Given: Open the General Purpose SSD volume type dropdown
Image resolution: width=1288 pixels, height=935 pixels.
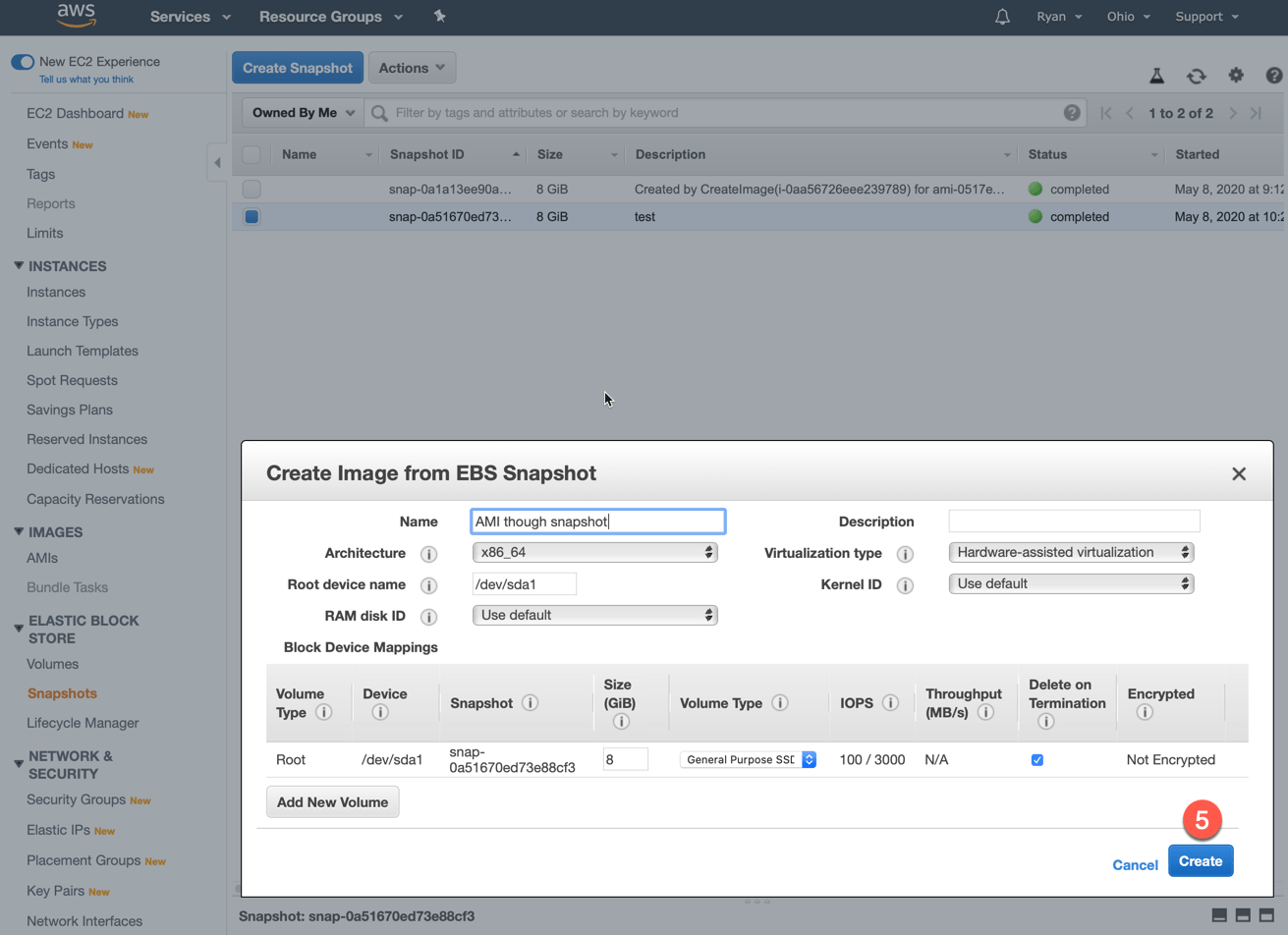Looking at the screenshot, I should [x=748, y=760].
